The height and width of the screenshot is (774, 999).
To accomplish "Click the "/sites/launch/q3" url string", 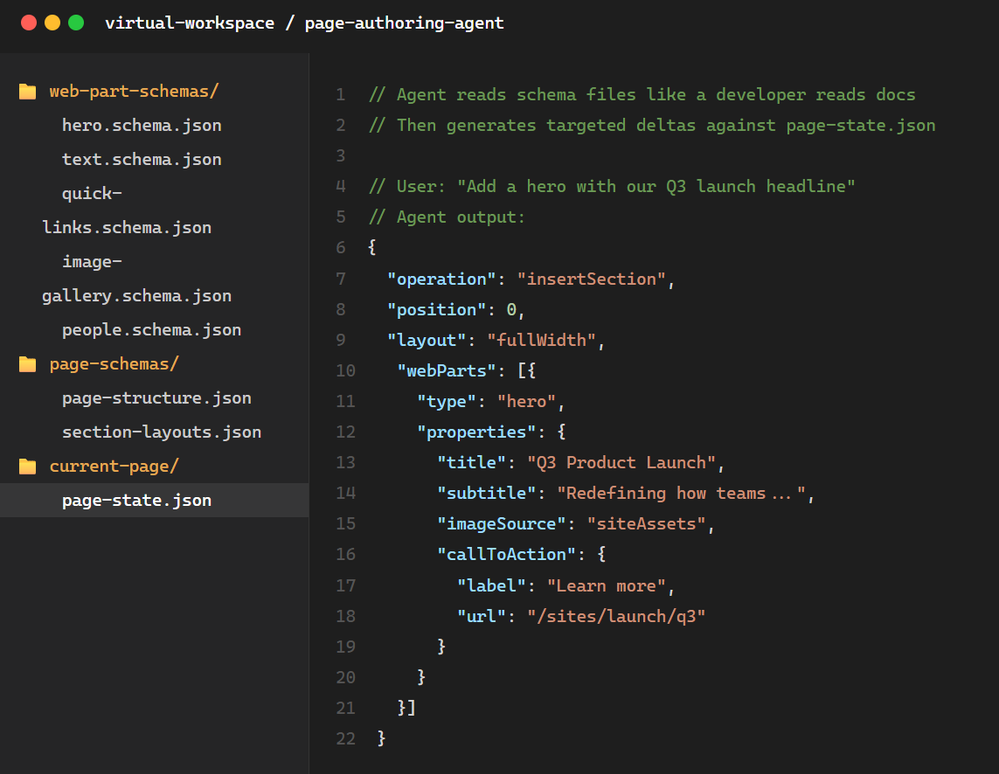I will tap(616, 616).
